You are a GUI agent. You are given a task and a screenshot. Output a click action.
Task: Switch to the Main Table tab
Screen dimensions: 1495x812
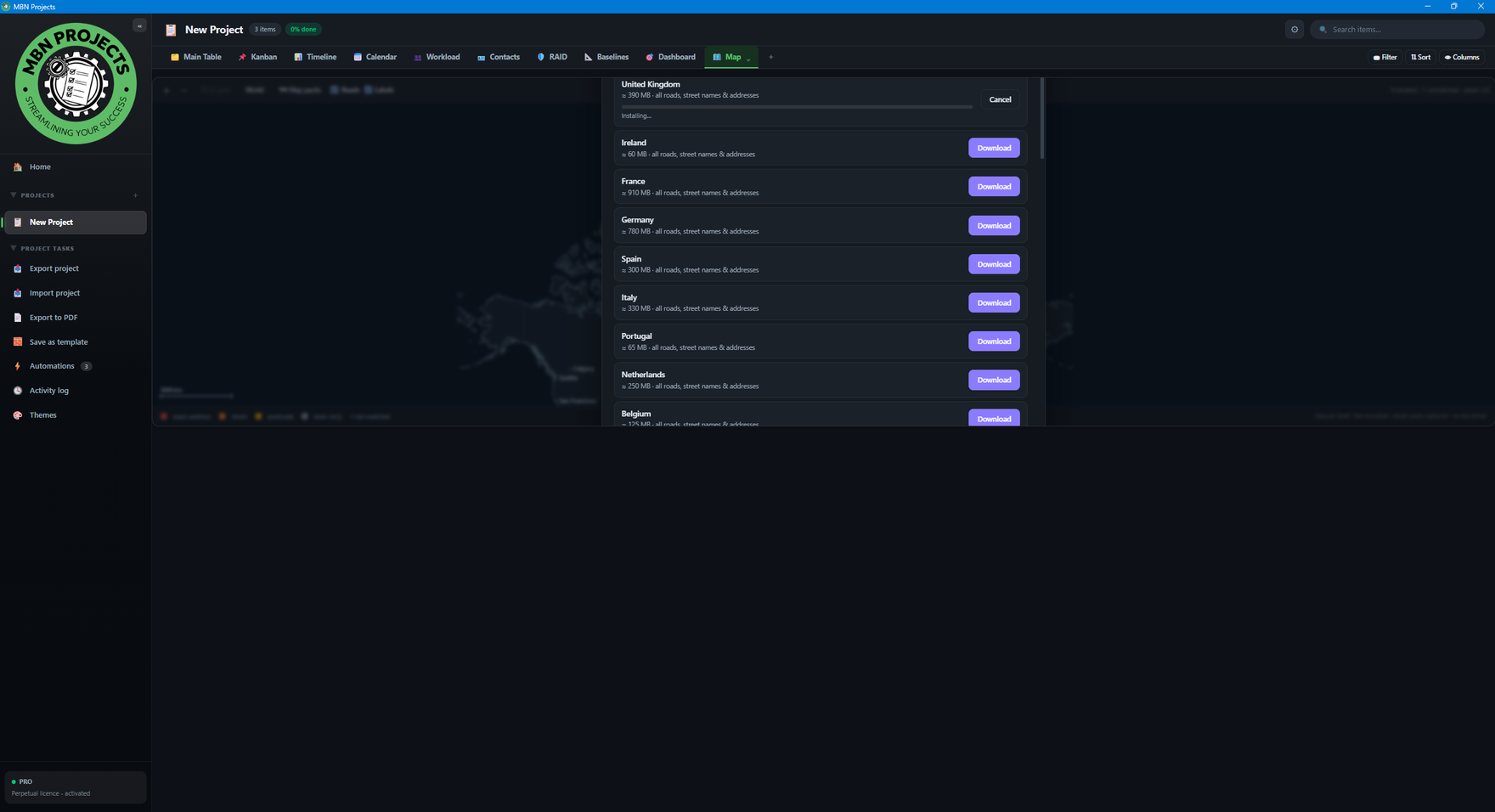click(x=196, y=57)
